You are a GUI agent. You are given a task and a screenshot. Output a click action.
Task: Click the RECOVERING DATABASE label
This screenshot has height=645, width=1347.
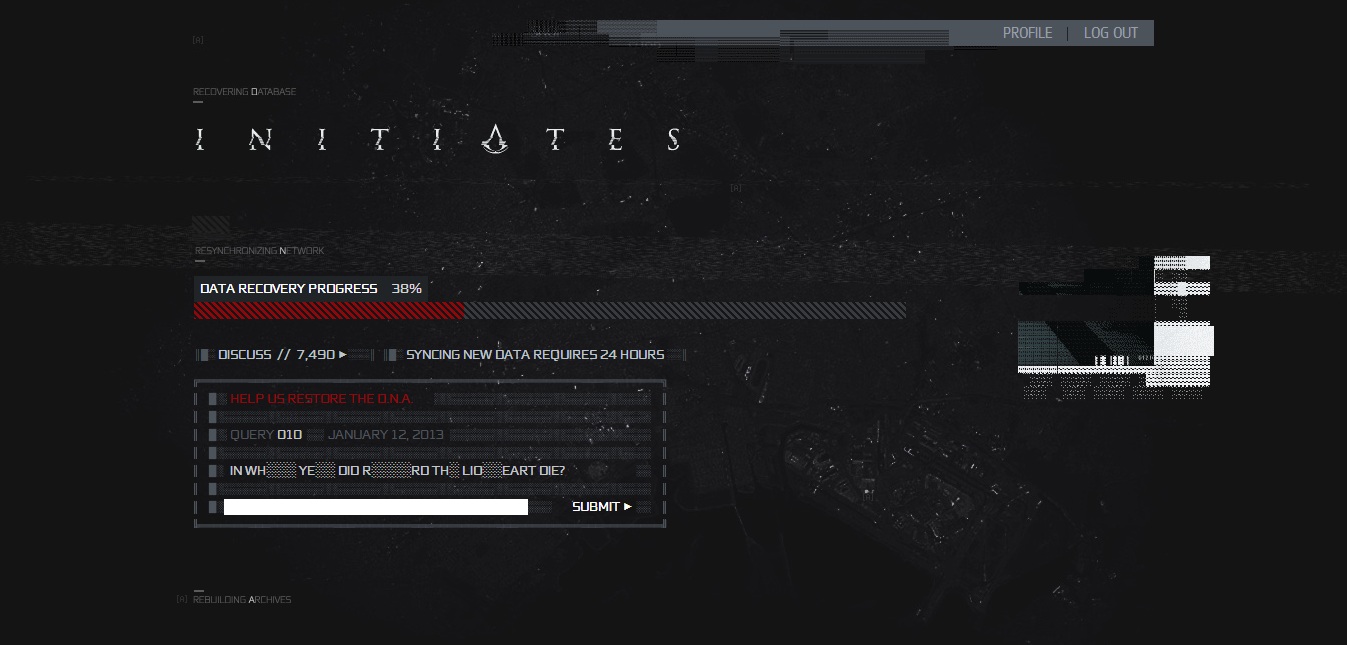[244, 92]
